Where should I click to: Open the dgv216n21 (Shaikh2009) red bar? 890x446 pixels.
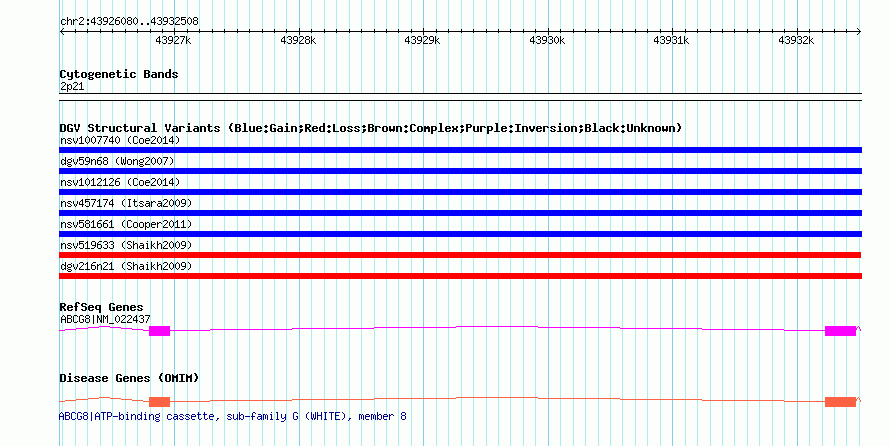[x=460, y=276]
